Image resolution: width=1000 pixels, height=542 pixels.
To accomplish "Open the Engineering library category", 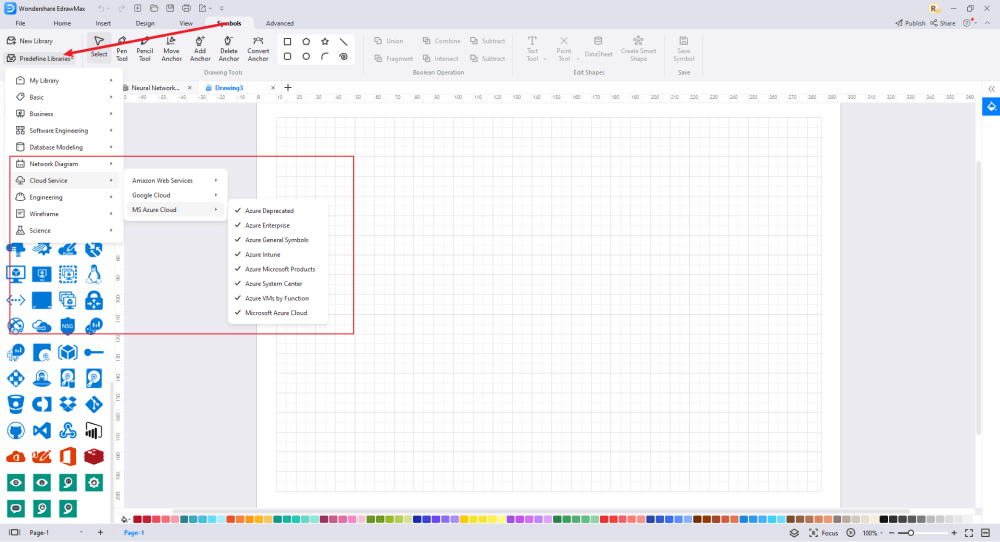I will coord(64,197).
